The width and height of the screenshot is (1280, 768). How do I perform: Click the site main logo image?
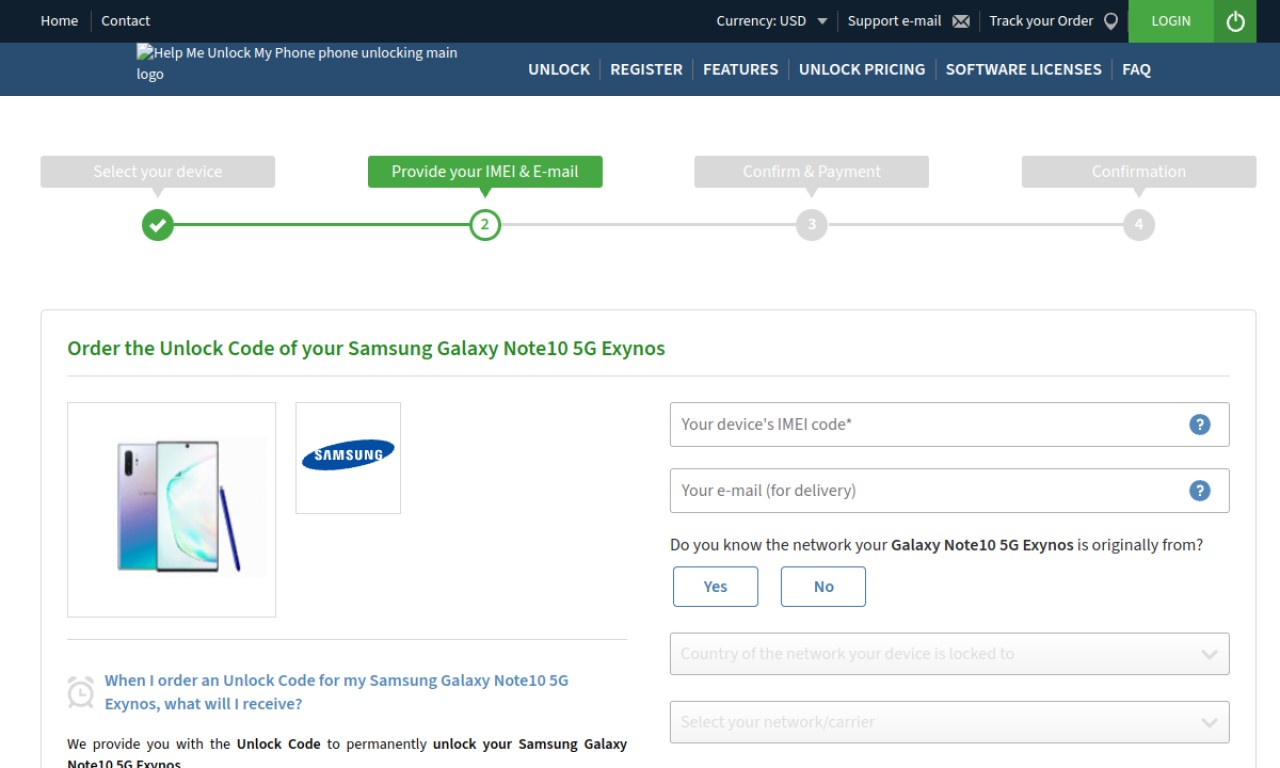[x=297, y=63]
